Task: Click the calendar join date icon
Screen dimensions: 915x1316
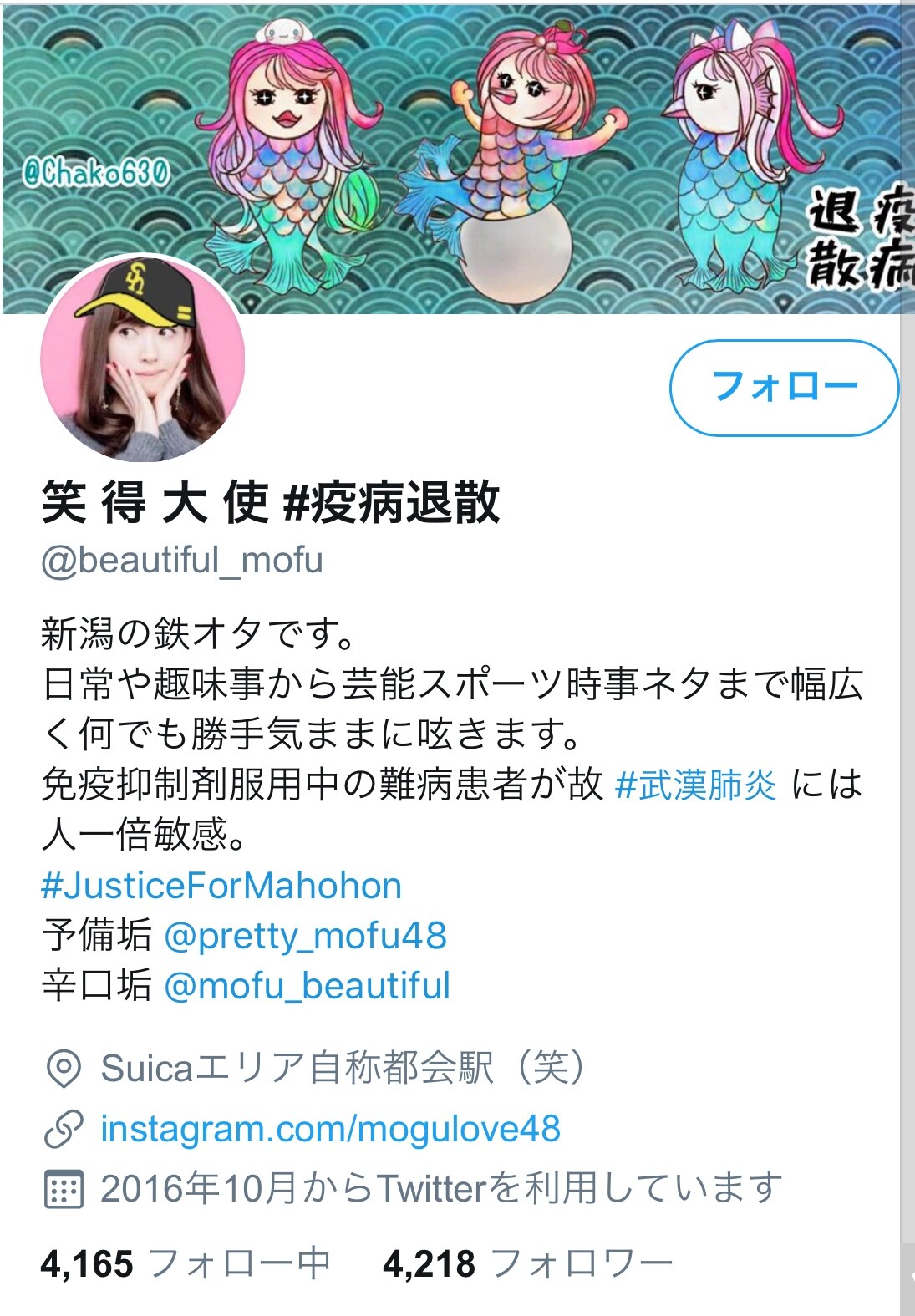Action: click(x=63, y=1189)
